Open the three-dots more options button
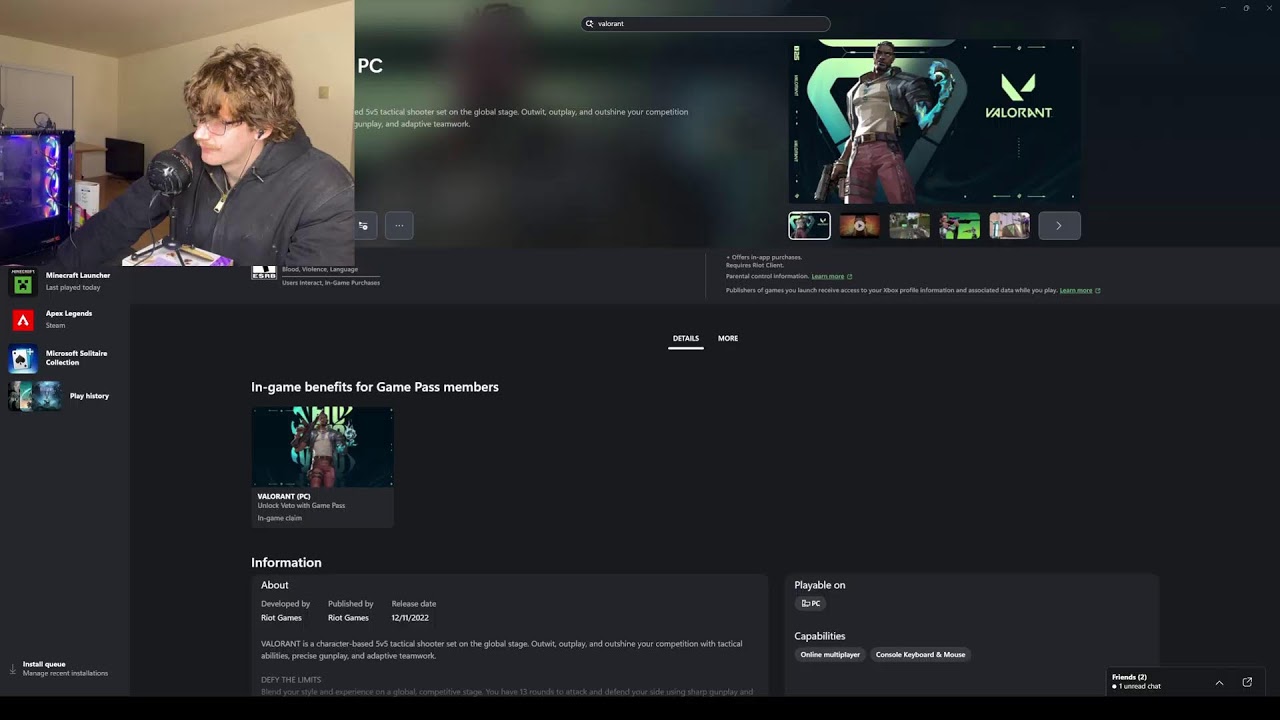 pyautogui.click(x=399, y=226)
